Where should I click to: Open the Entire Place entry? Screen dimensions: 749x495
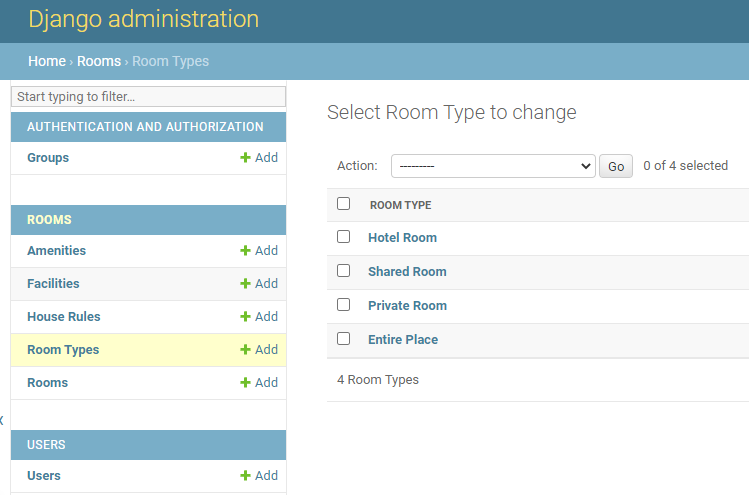point(403,339)
